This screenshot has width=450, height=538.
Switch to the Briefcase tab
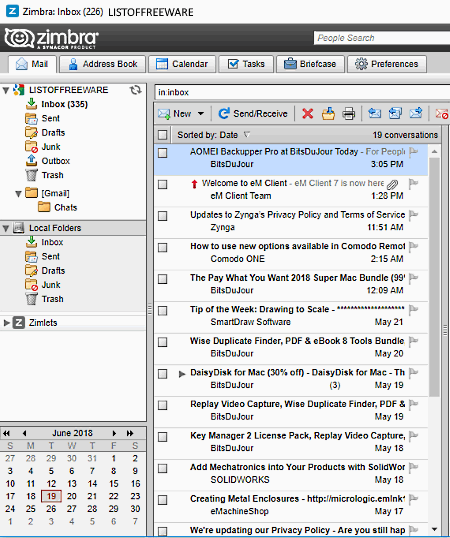coord(310,64)
